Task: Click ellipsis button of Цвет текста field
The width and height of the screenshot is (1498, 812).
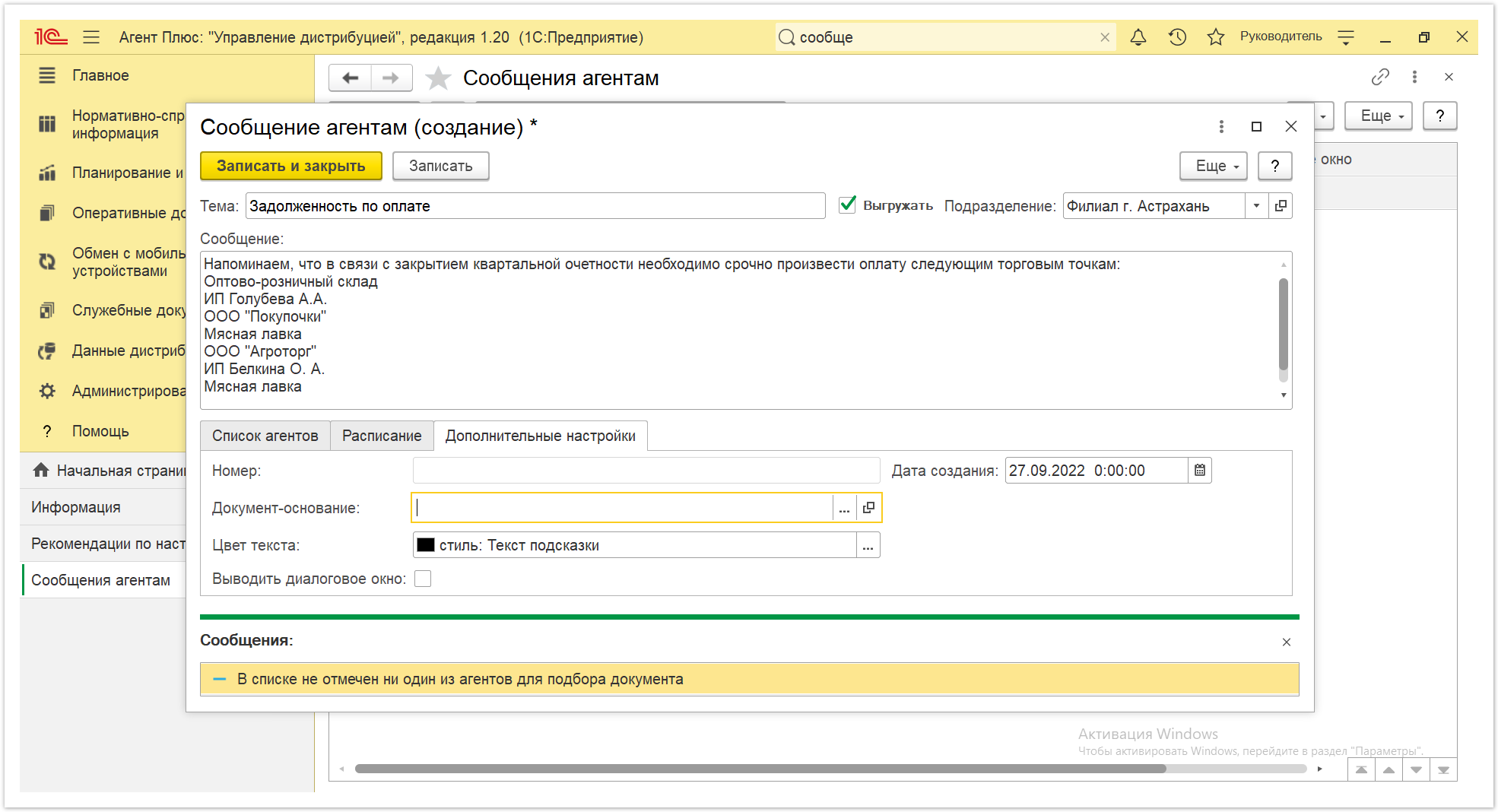Action: pyautogui.click(x=868, y=545)
